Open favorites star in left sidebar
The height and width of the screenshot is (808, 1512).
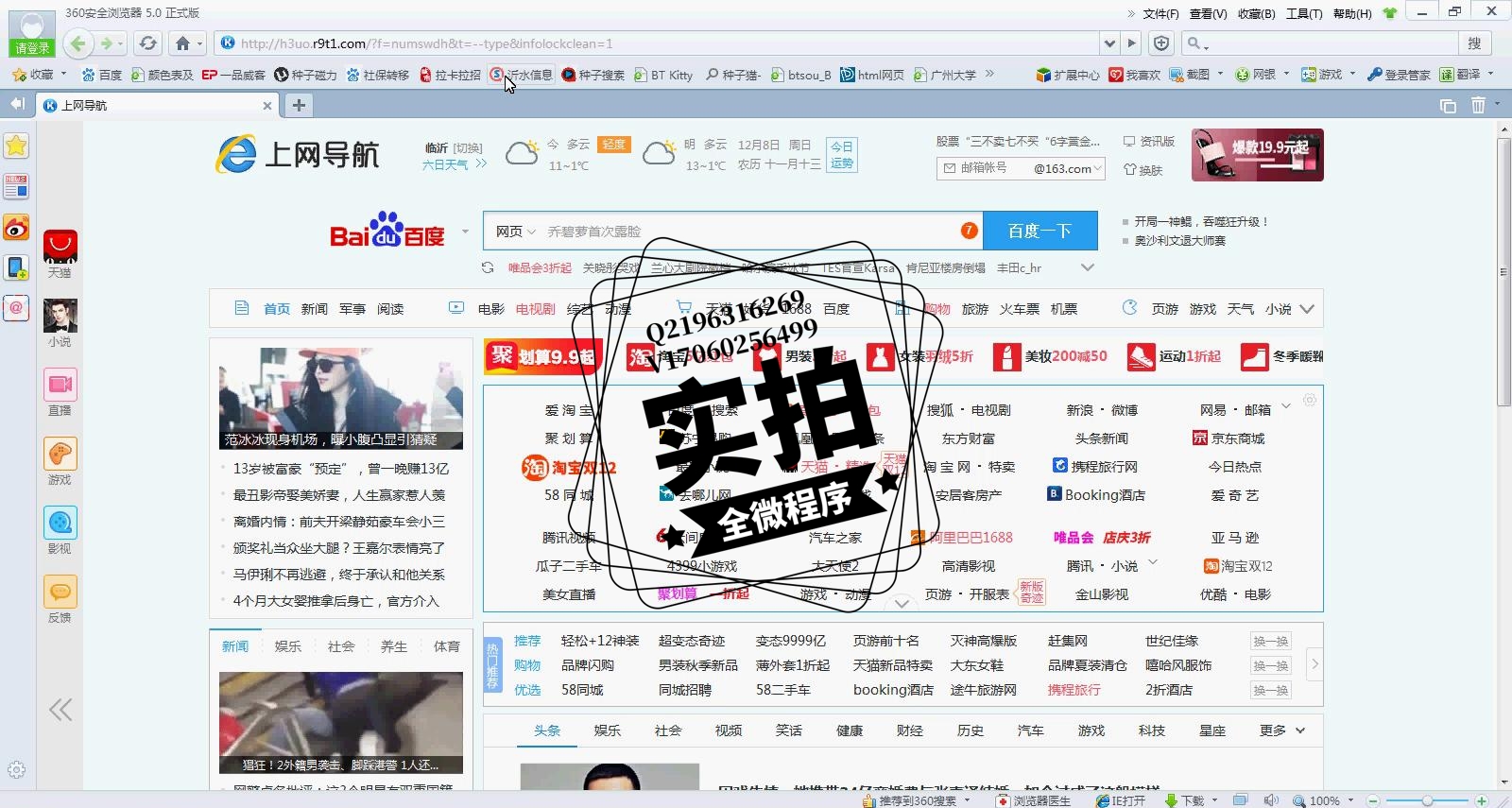pos(16,146)
